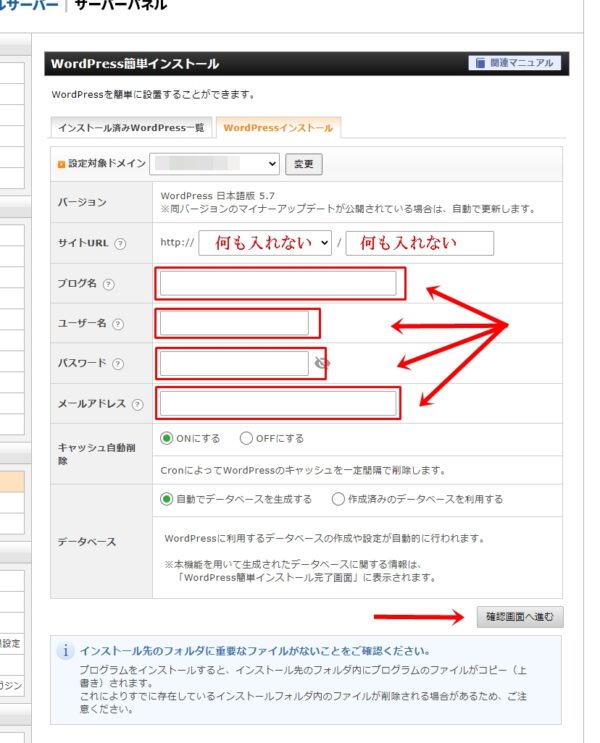Focus the ユーザー名 text field

pos(234,323)
